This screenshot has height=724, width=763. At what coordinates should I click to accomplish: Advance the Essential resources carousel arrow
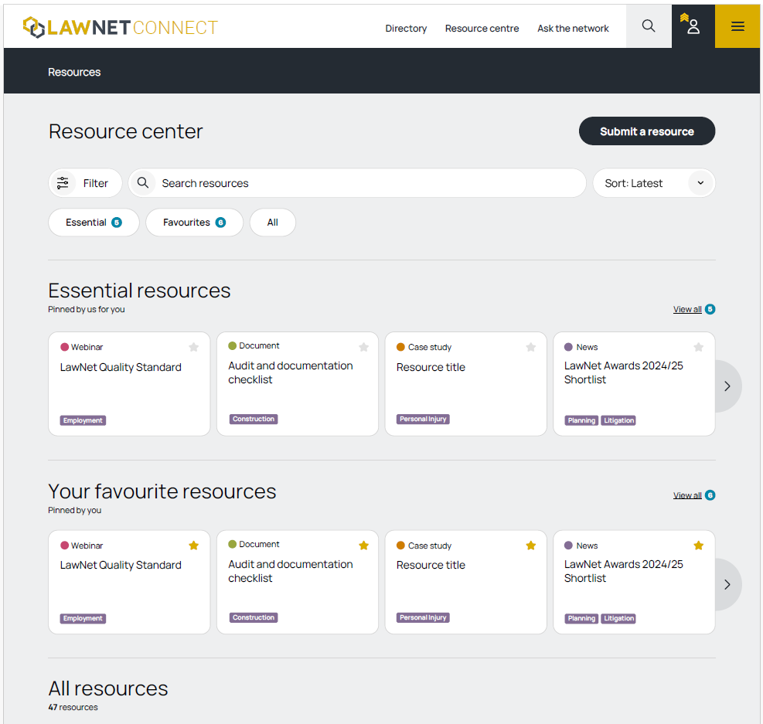(x=728, y=386)
